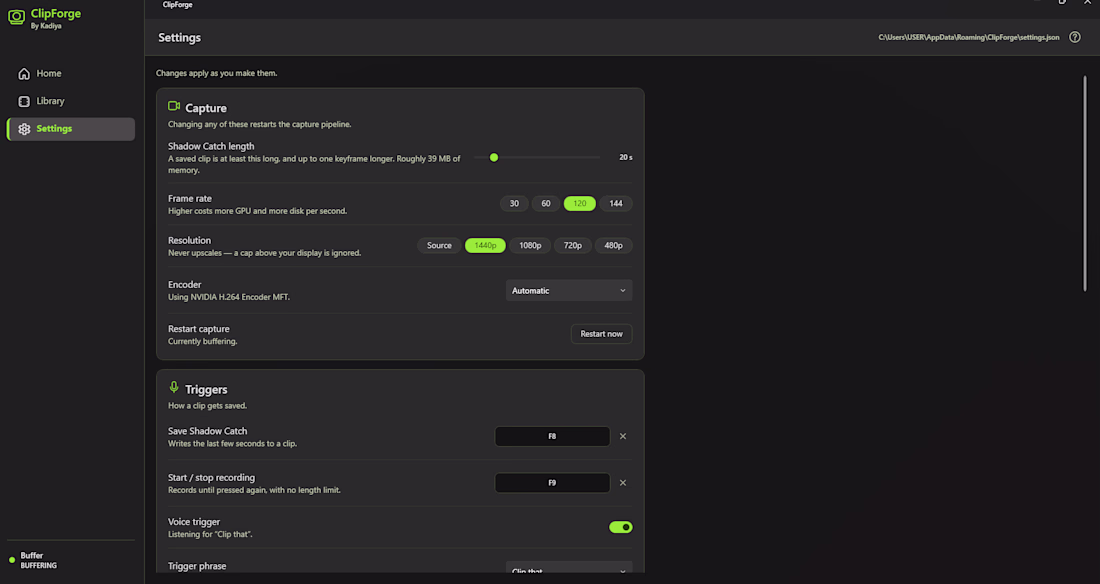1100x584 pixels.
Task: Click the "Listening for "Clip that"." text
Action: pyautogui.click(x=210, y=534)
